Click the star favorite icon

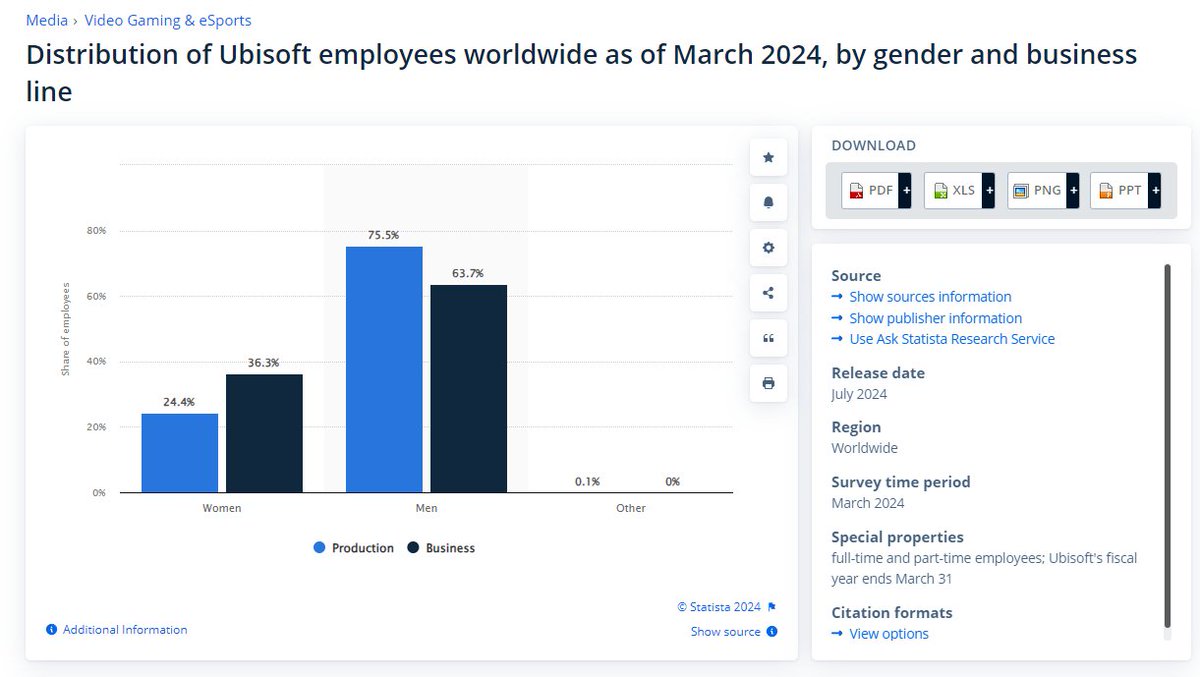point(768,157)
